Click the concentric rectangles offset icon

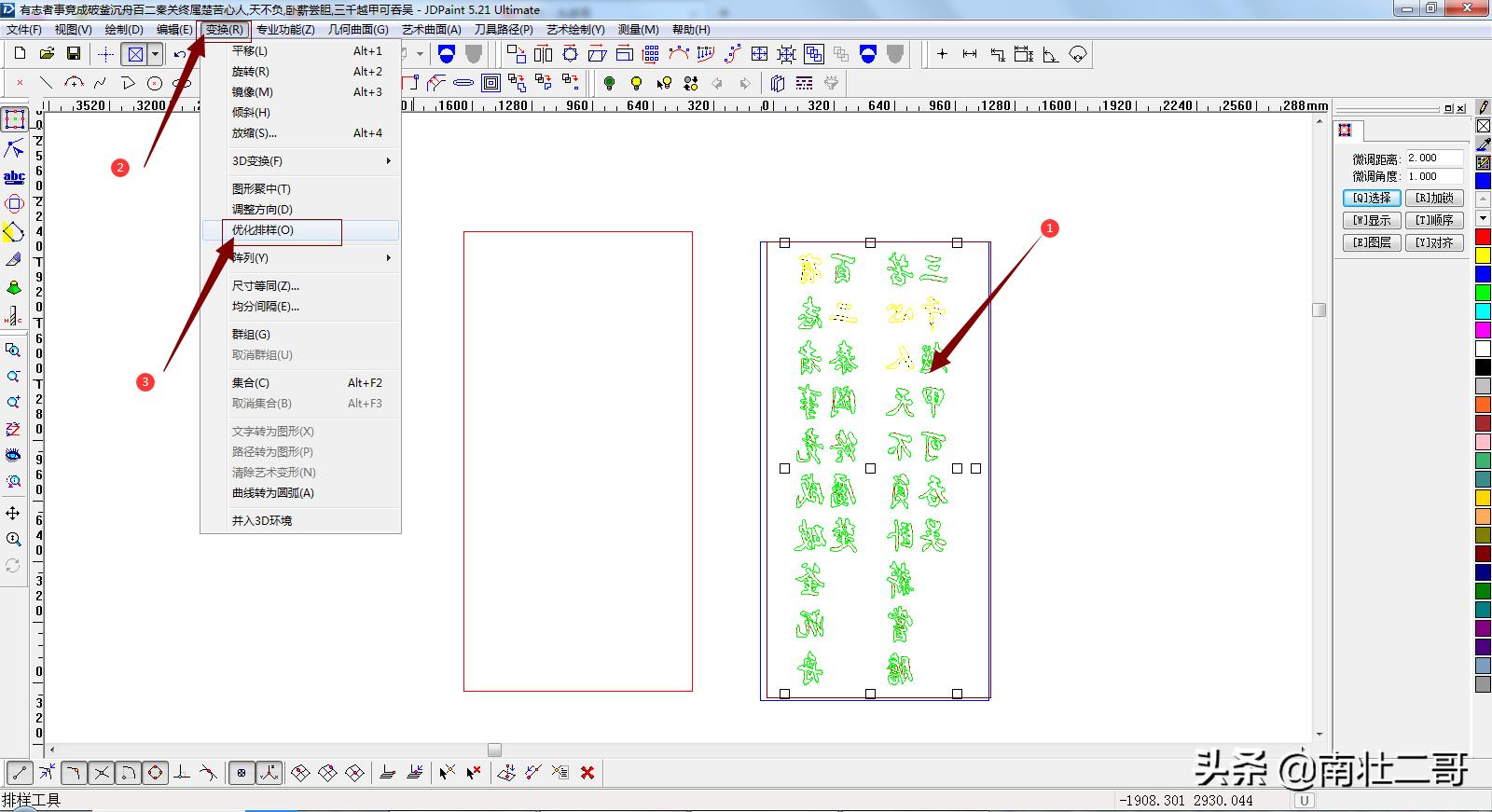pos(490,83)
